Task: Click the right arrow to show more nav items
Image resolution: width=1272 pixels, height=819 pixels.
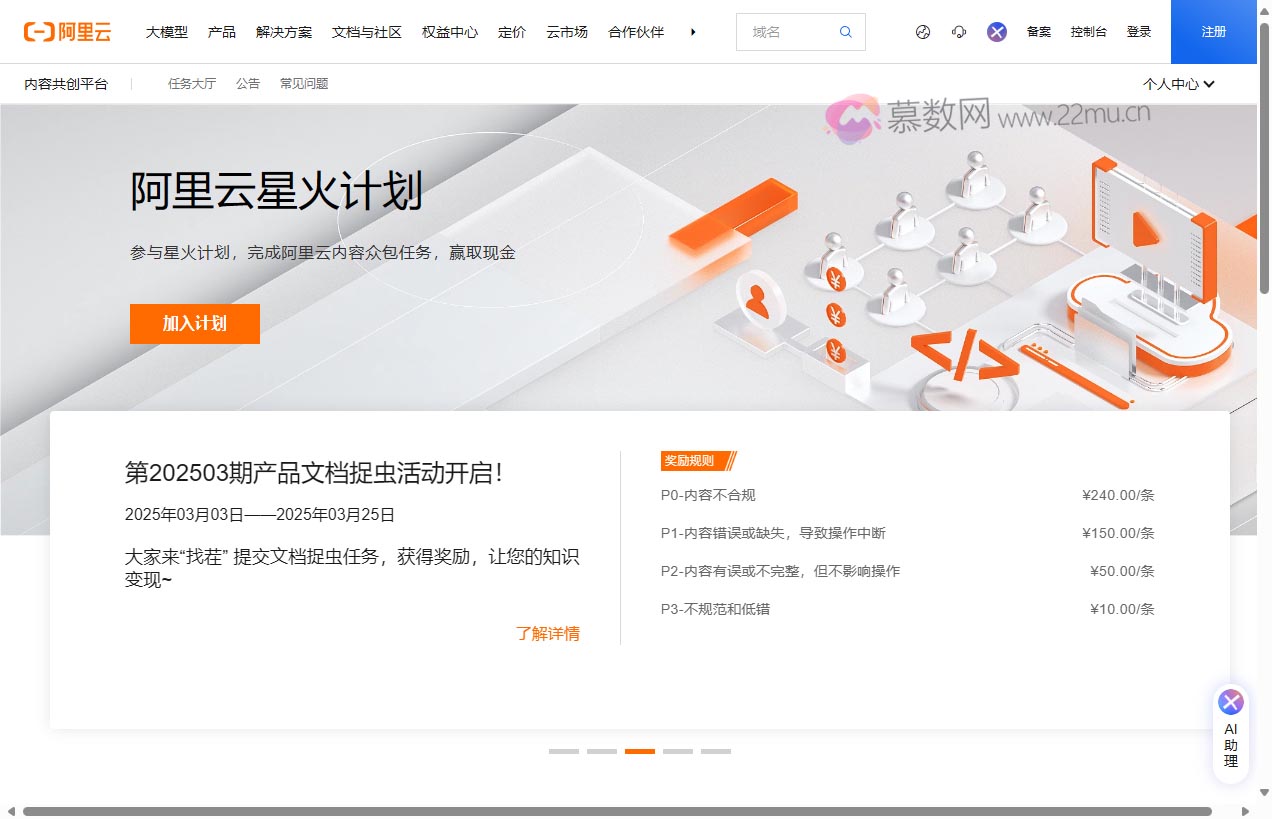Action: tap(693, 32)
